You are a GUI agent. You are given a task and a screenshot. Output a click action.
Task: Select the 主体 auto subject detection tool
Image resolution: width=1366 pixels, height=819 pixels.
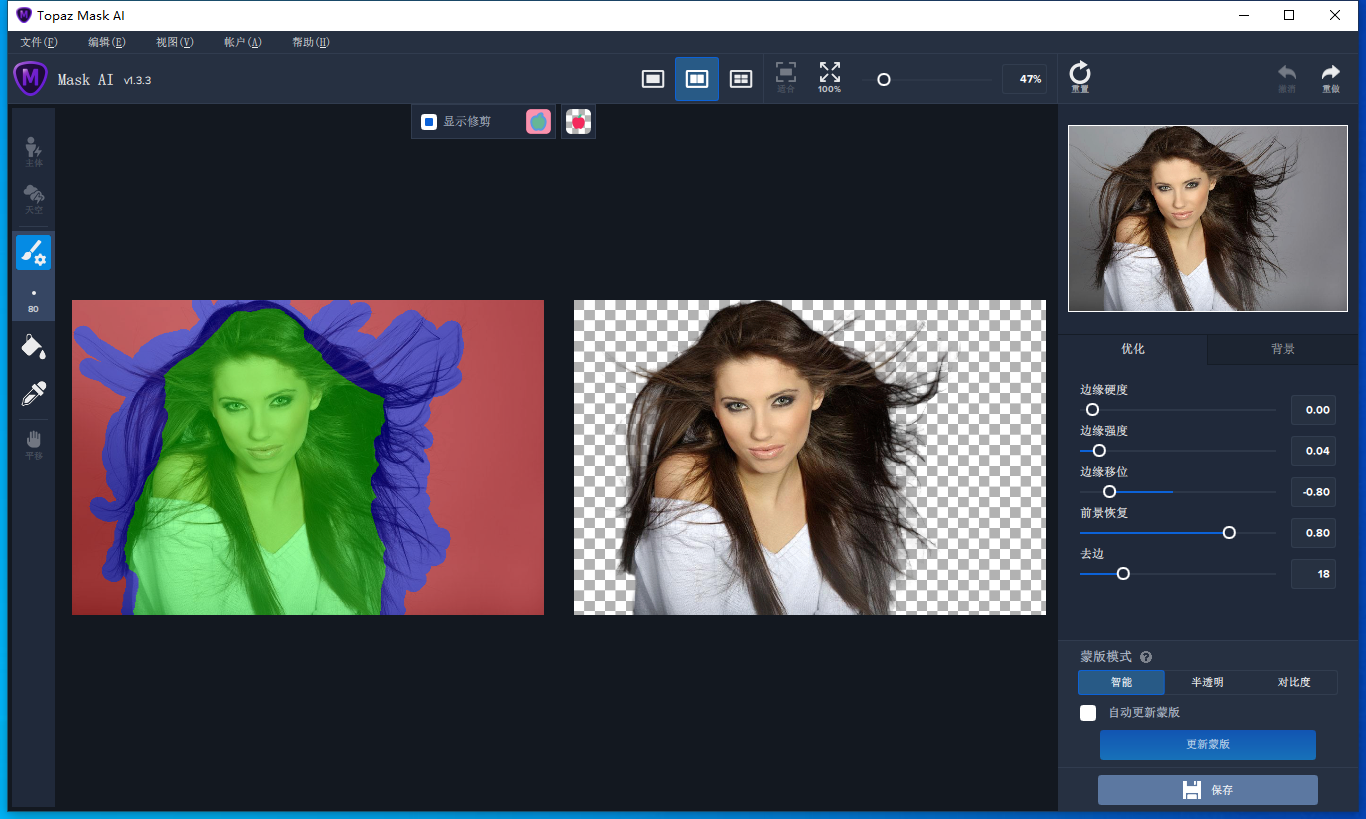33,150
